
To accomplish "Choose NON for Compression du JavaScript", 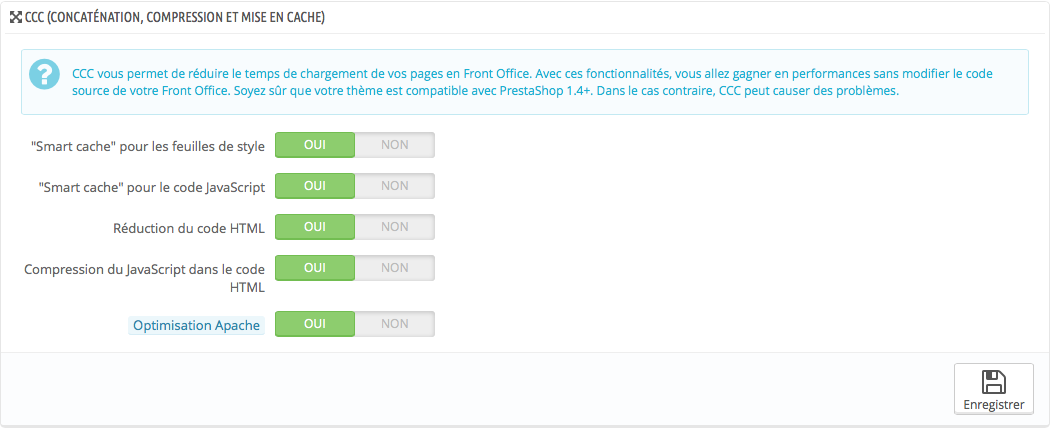I will (395, 268).
